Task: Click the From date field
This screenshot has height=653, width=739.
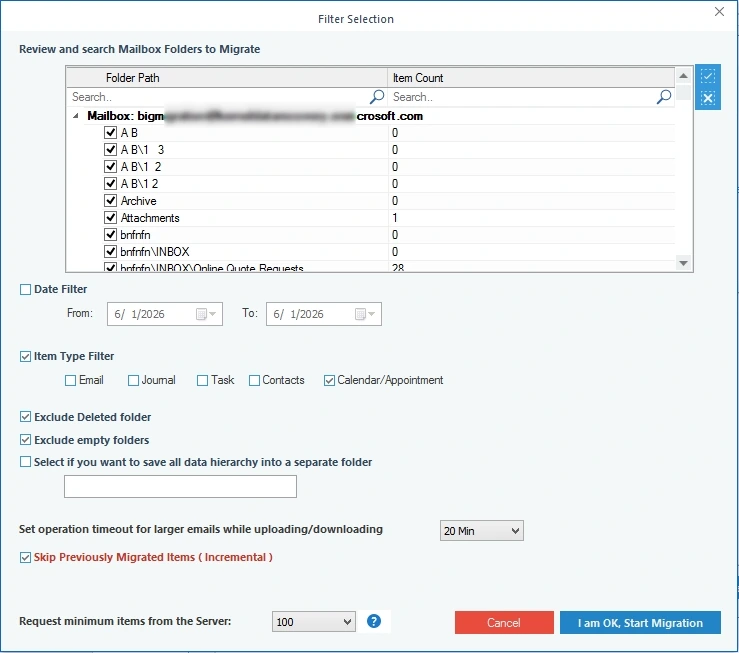Action: [x=164, y=314]
